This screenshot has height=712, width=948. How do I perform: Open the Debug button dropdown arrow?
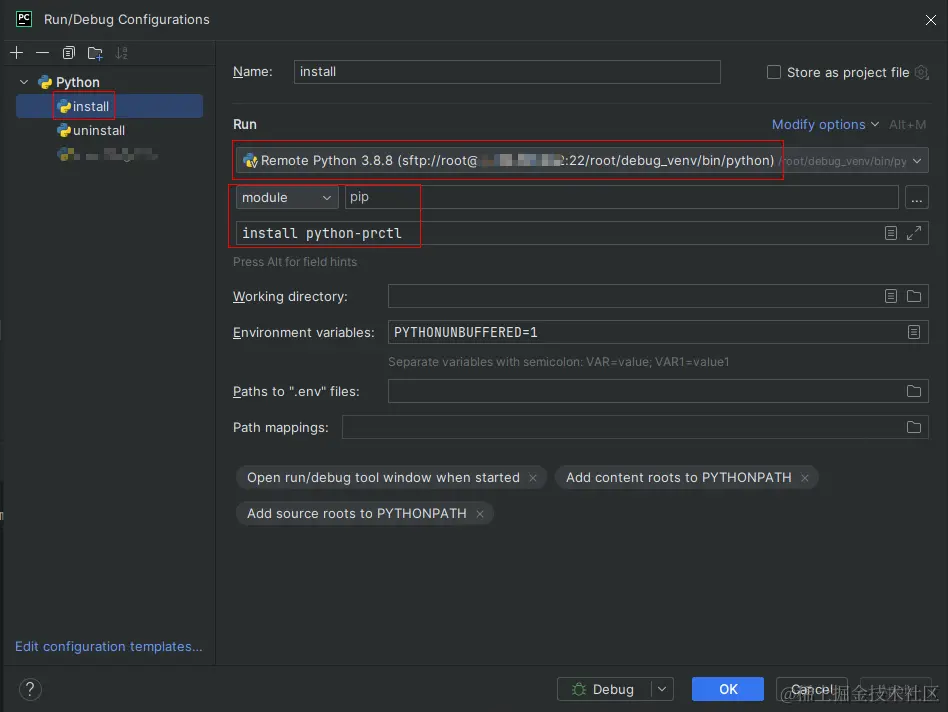(662, 689)
